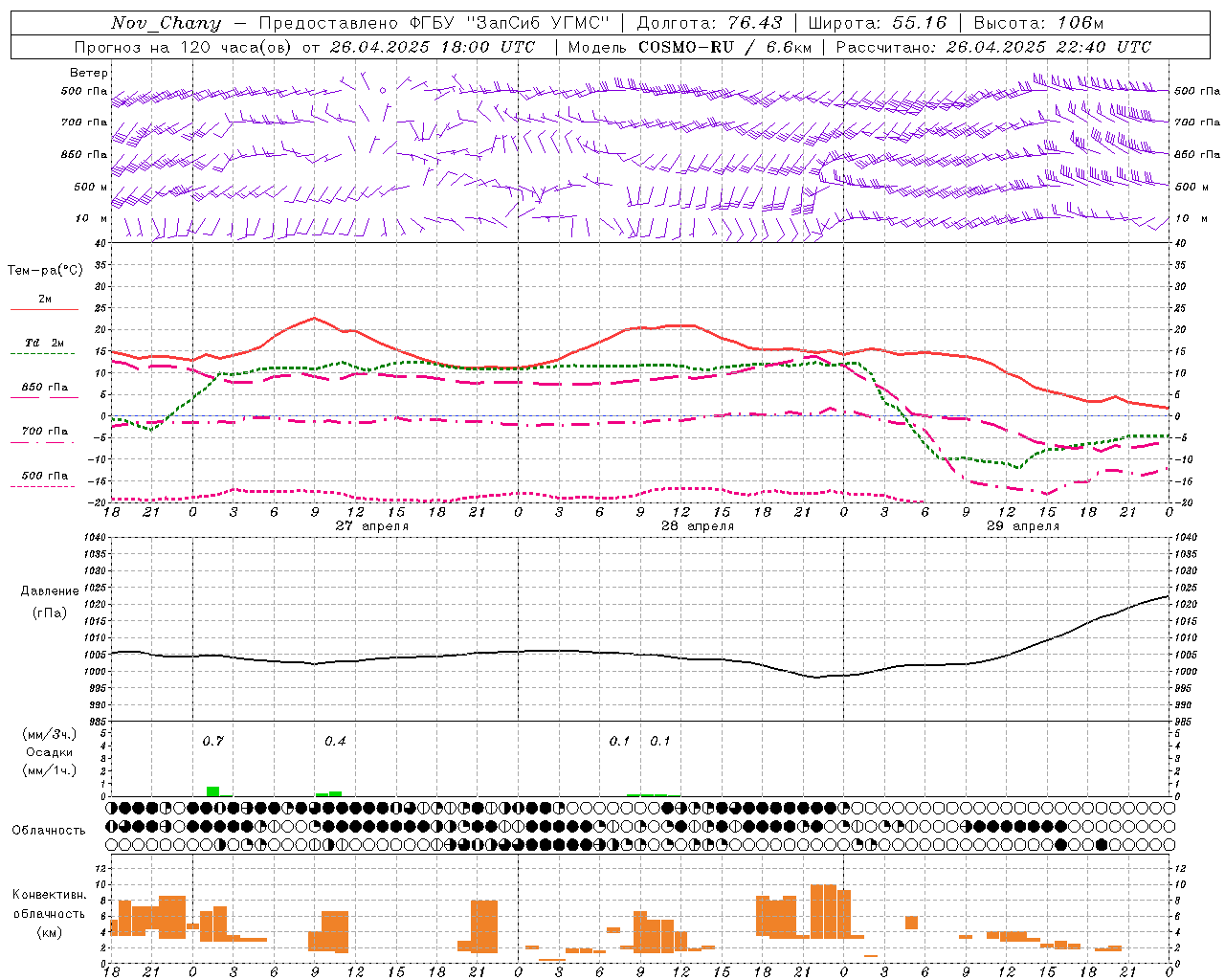The height and width of the screenshot is (980, 1225).
Task: Click the "Широта: 55.16" header value
Action: click(878, 23)
